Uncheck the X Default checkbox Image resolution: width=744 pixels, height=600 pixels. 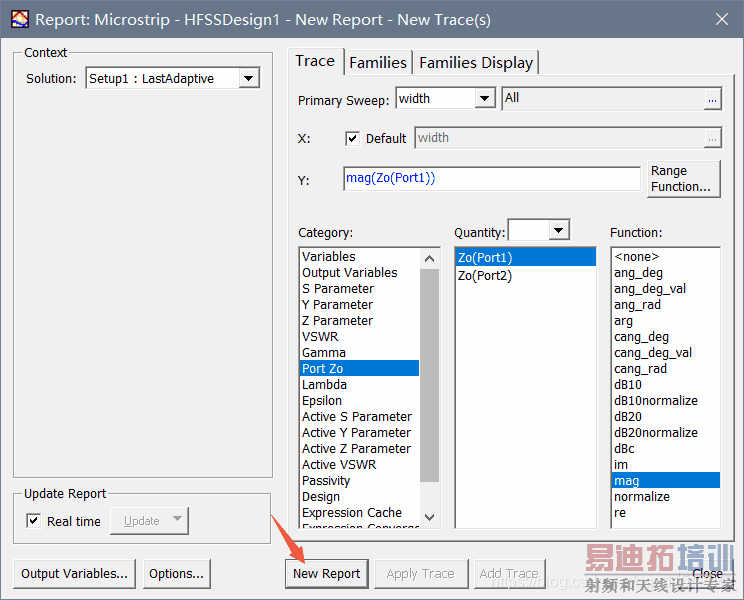[352, 139]
